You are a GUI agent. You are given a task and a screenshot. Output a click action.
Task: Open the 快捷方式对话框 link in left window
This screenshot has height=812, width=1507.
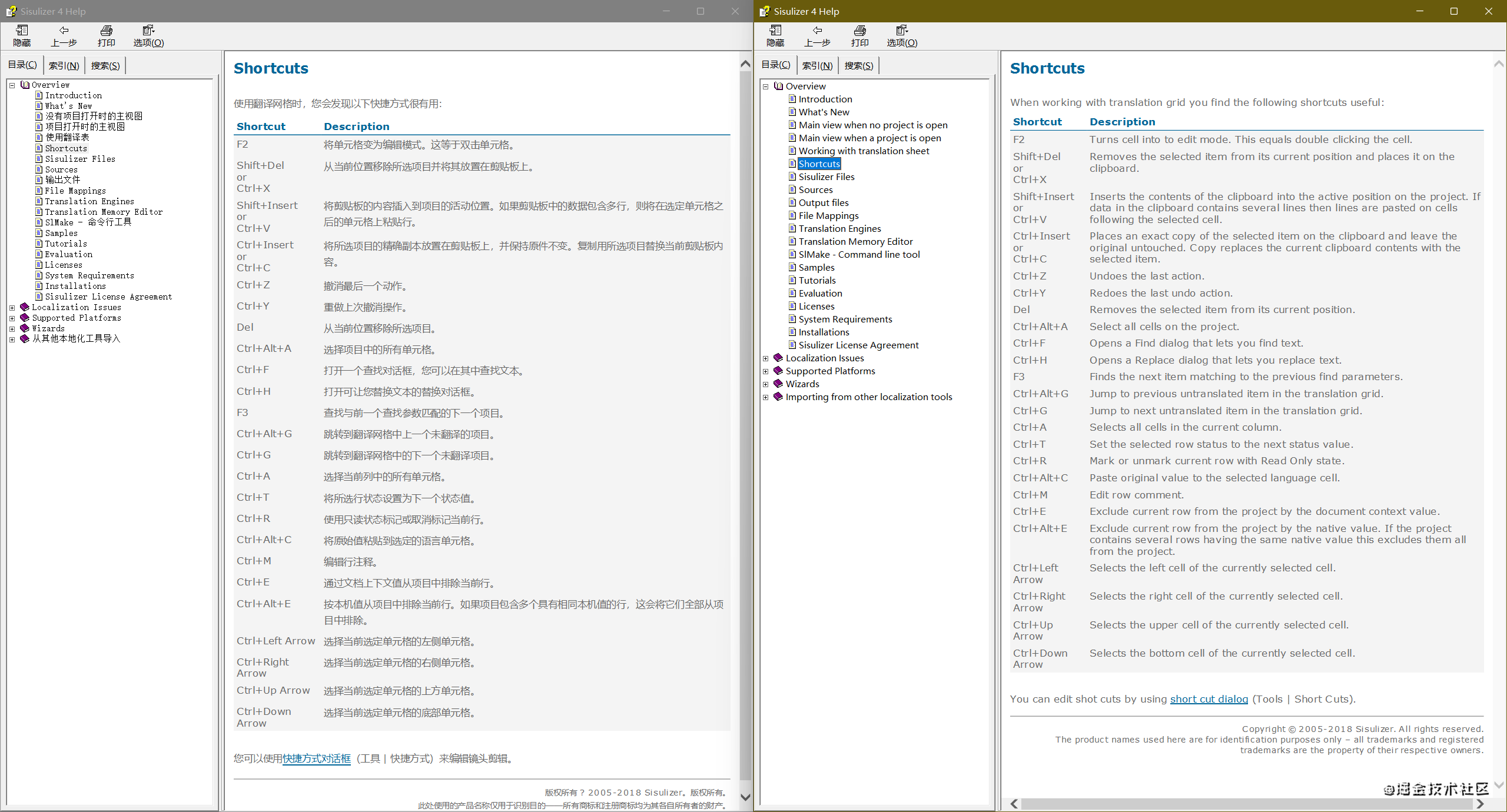317,758
